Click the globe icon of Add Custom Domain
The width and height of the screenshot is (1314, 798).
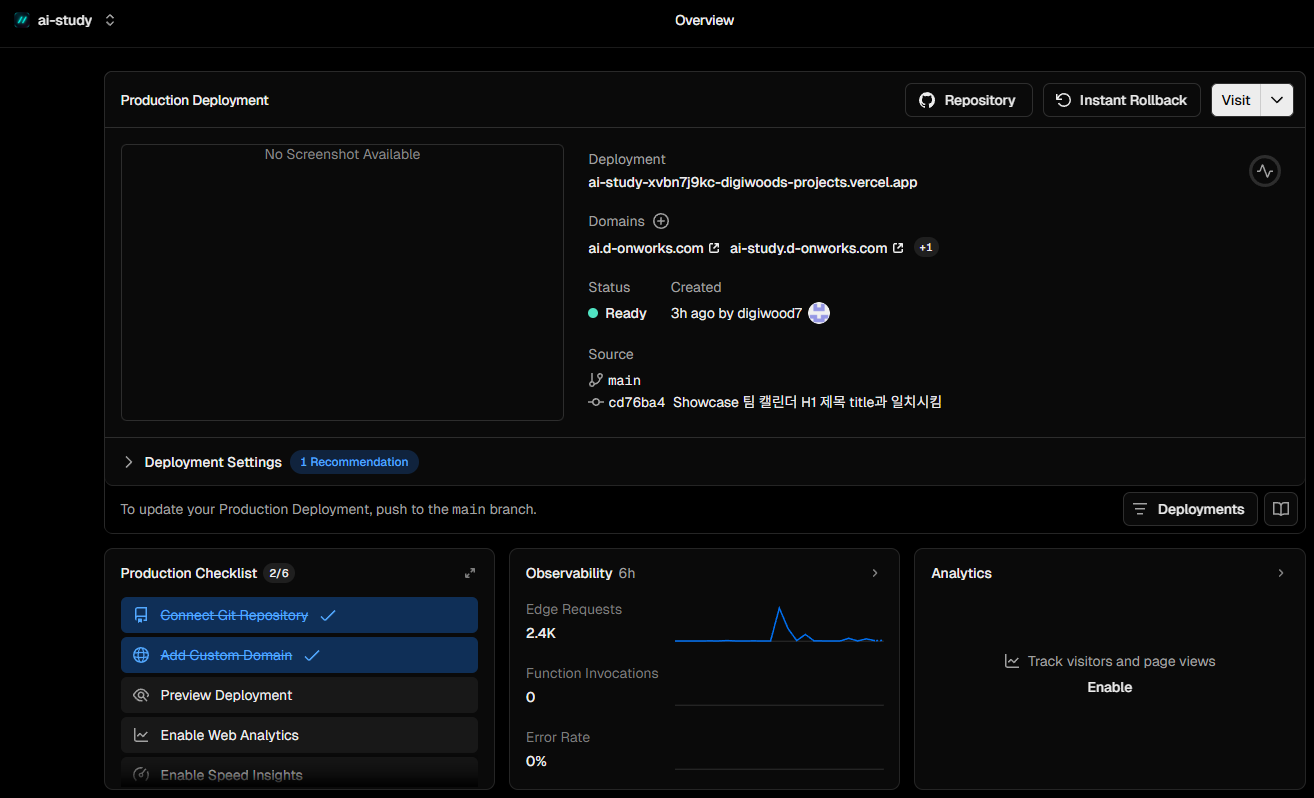pyautogui.click(x=141, y=655)
